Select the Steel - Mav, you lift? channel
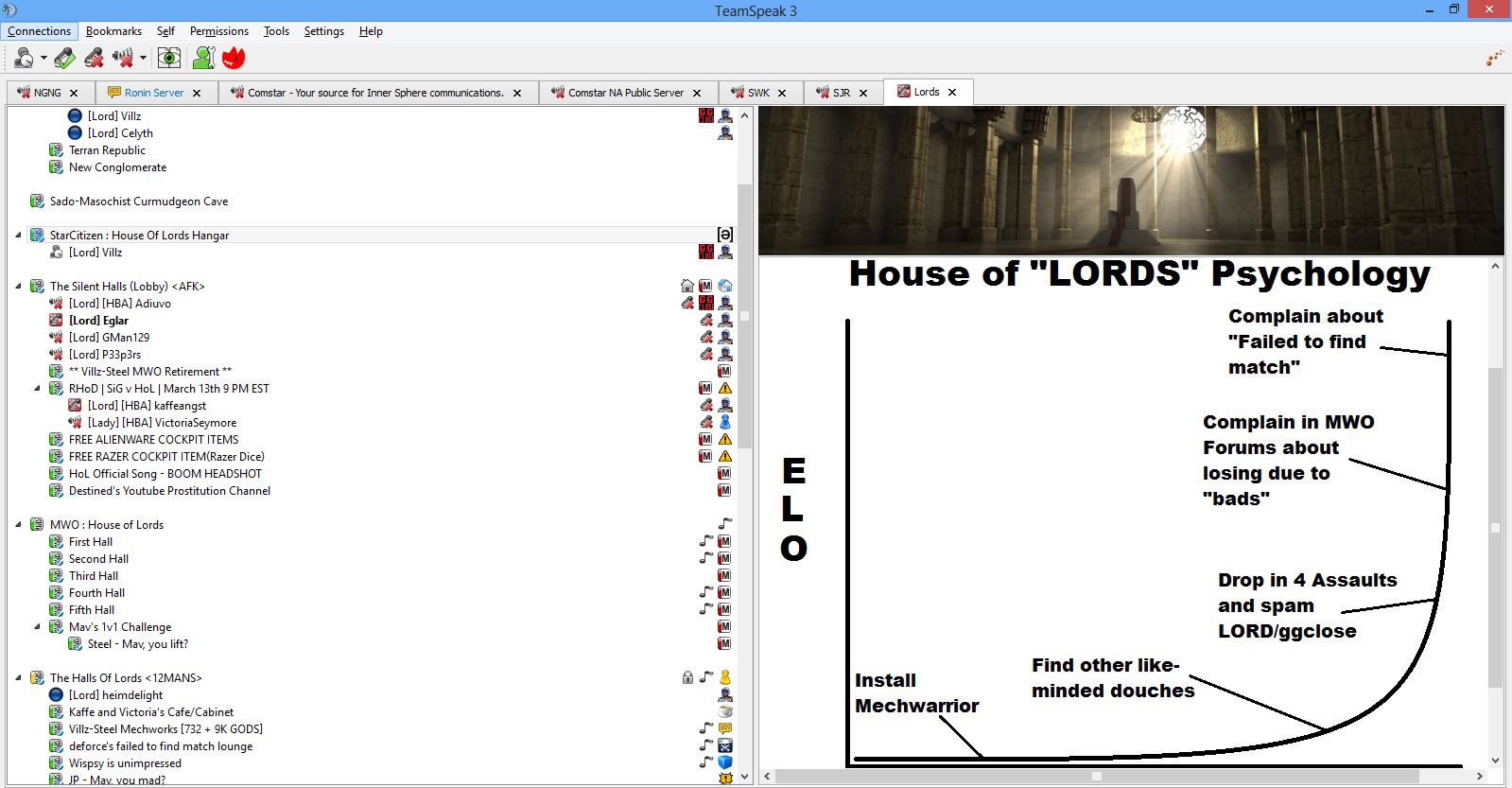 click(x=138, y=643)
